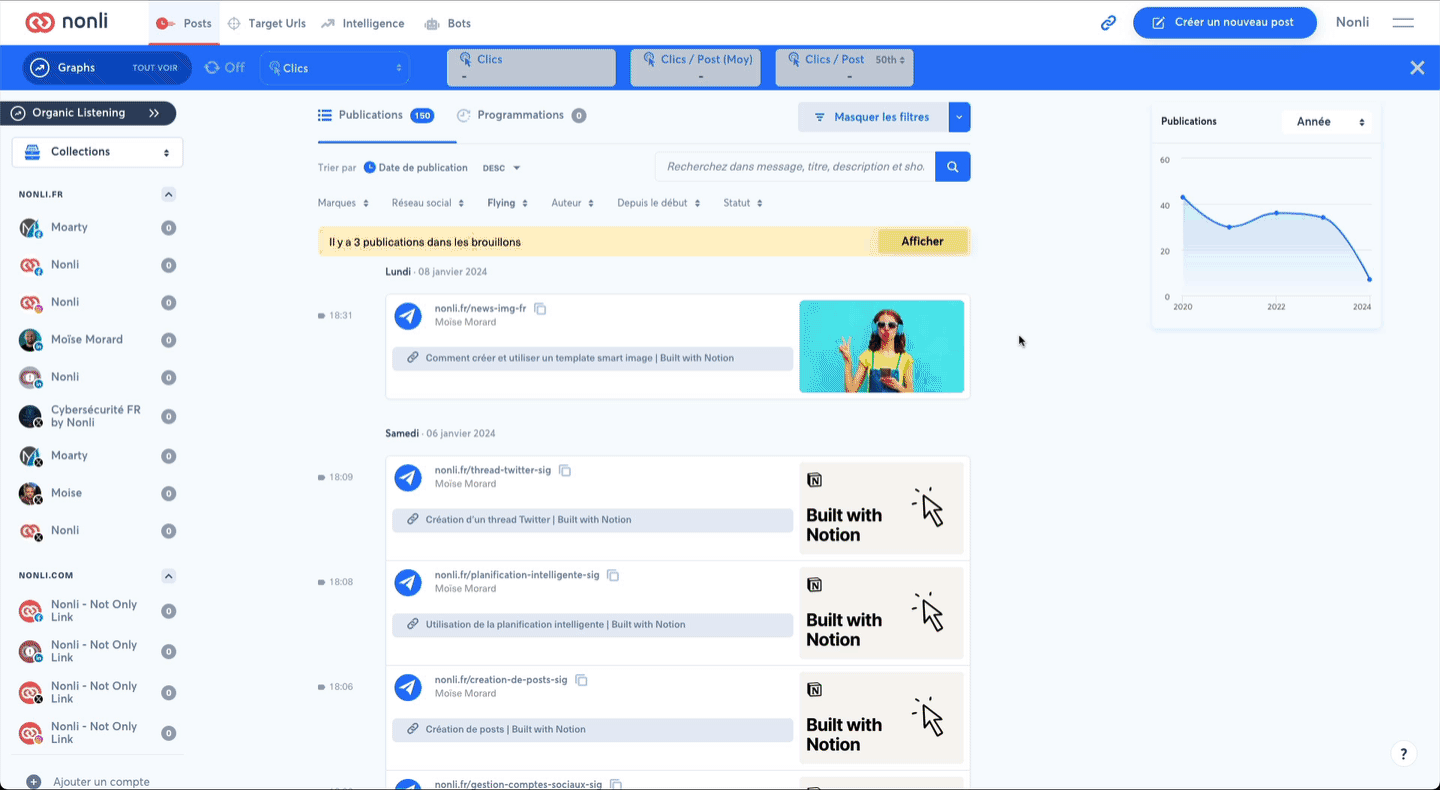
Task: Click the paper plane icon on the creation-de-posts-sig post
Action: tap(408, 687)
